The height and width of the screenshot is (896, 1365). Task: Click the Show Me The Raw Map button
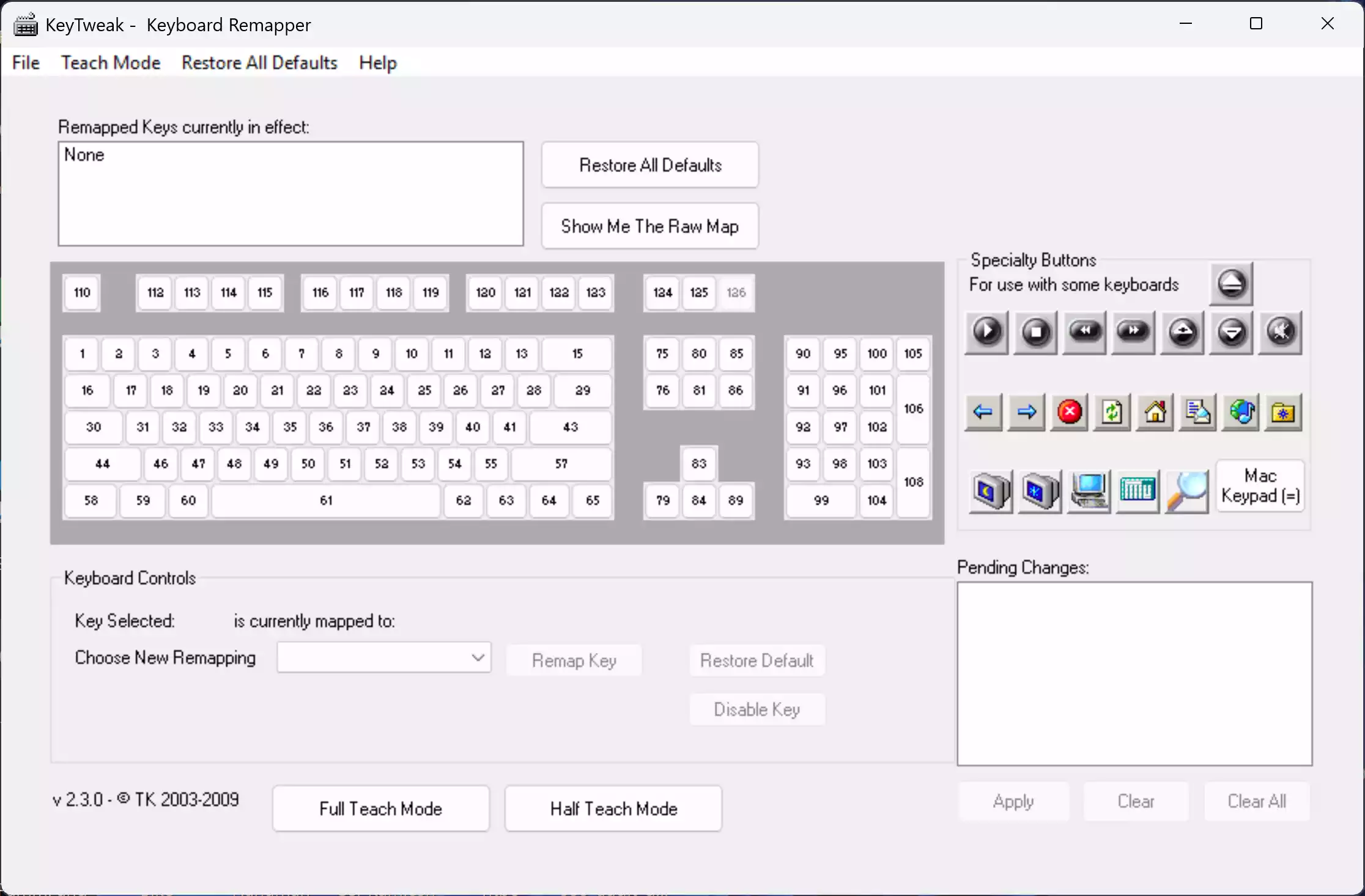pos(649,226)
